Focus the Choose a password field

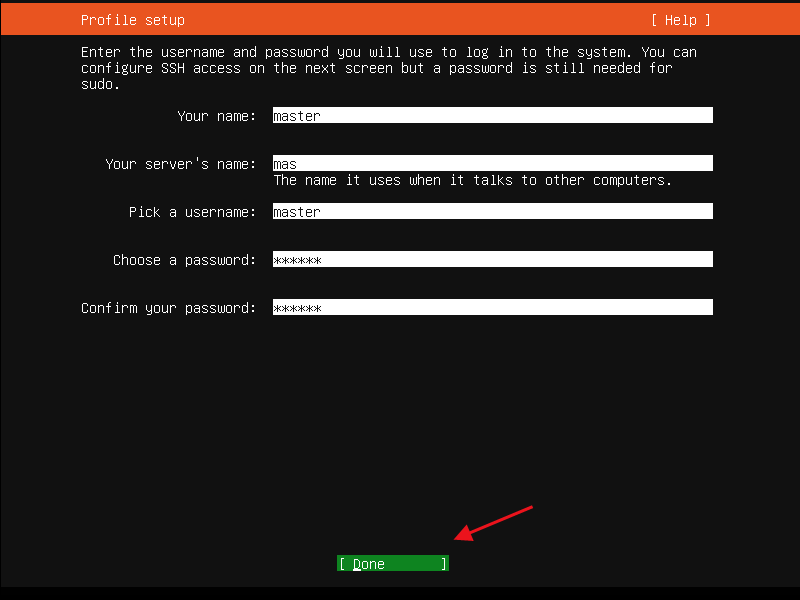492,259
